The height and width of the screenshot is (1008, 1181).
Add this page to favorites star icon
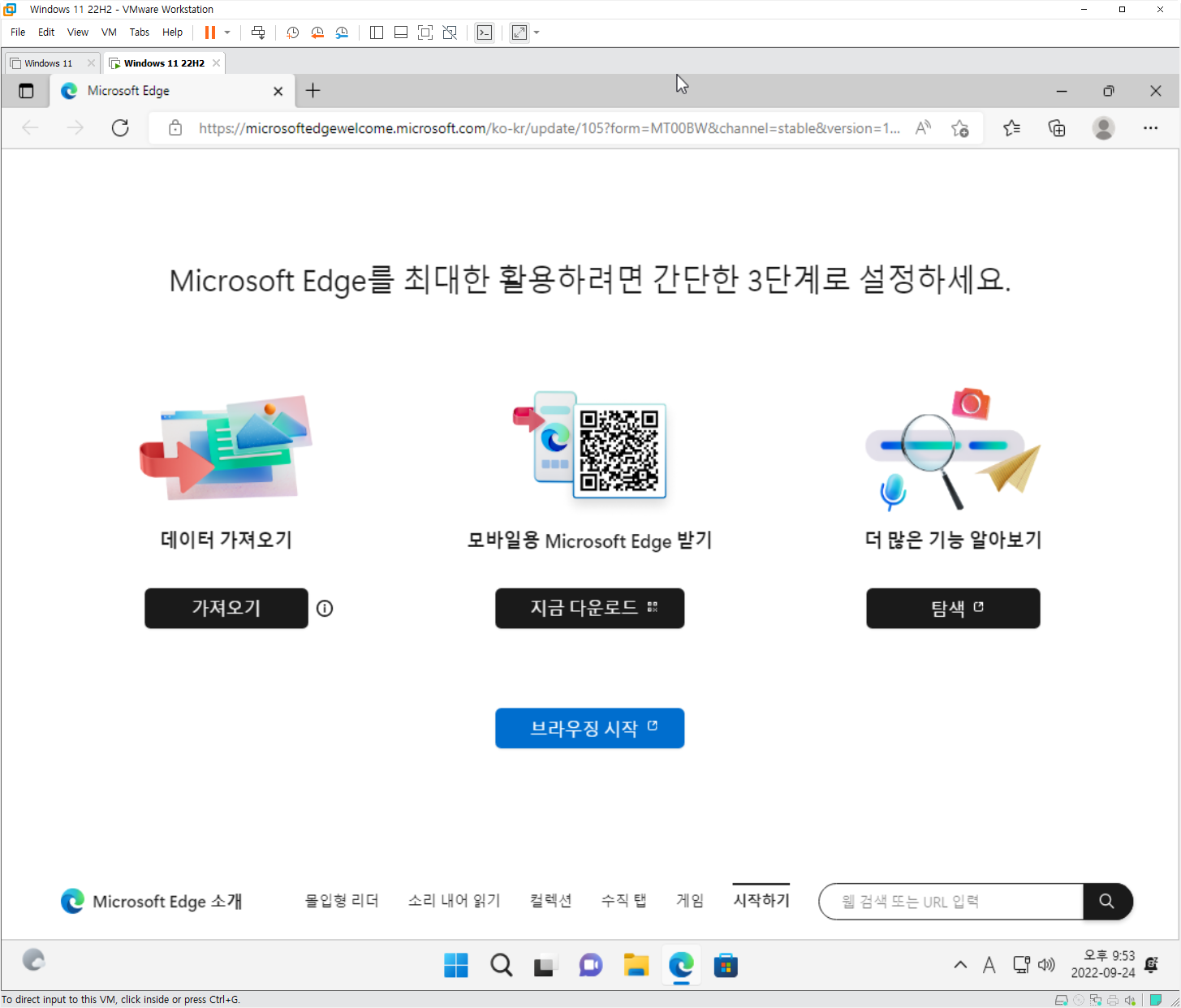[960, 128]
